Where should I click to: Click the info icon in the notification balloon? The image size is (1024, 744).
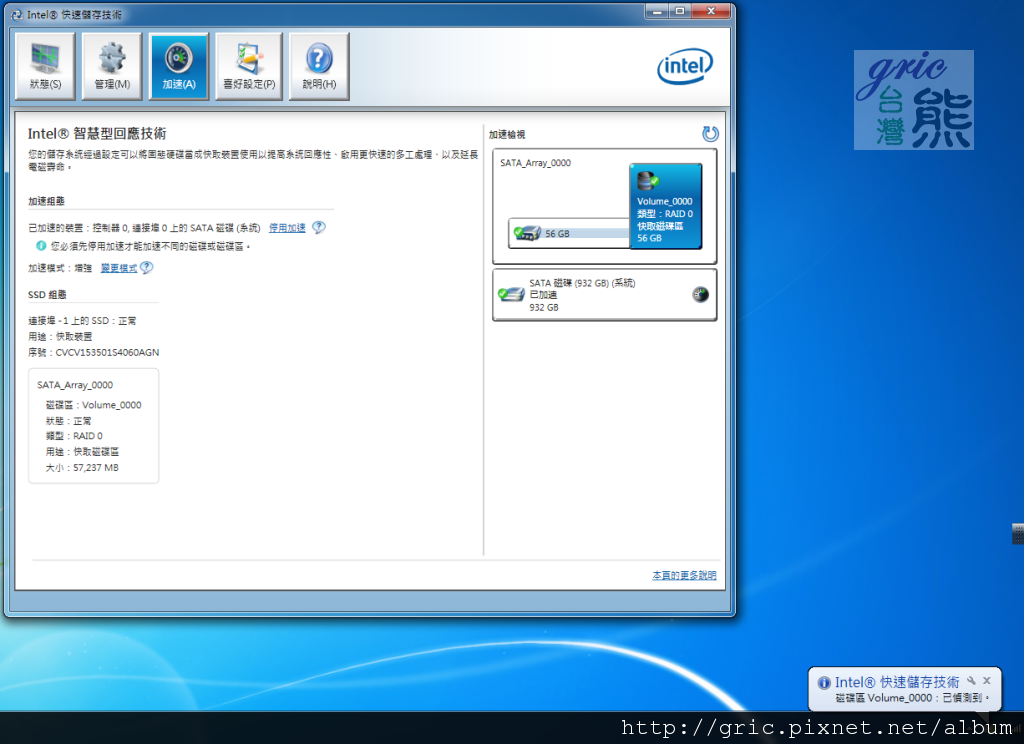coord(824,683)
